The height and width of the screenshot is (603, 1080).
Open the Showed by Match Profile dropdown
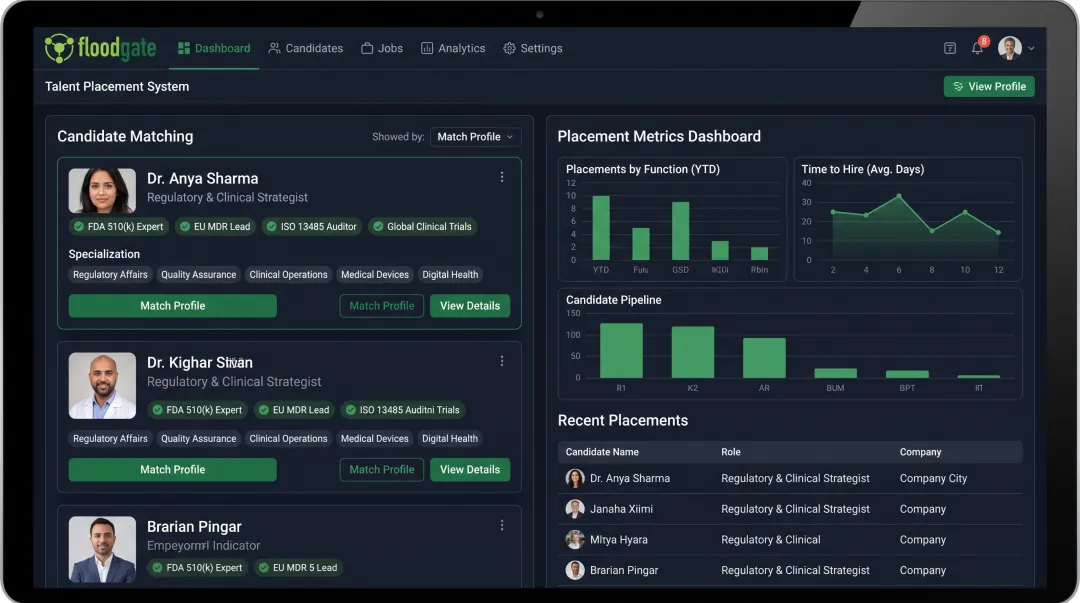(475, 136)
